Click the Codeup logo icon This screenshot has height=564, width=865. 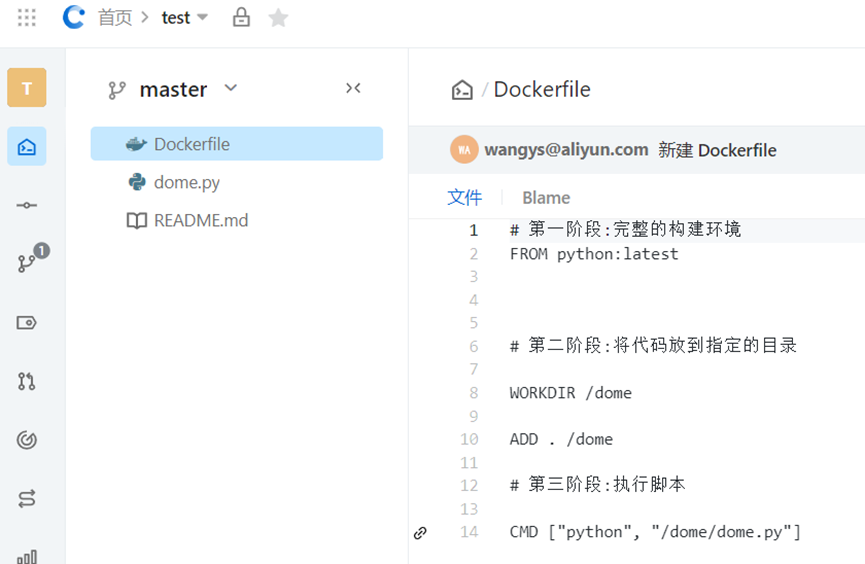point(73,17)
